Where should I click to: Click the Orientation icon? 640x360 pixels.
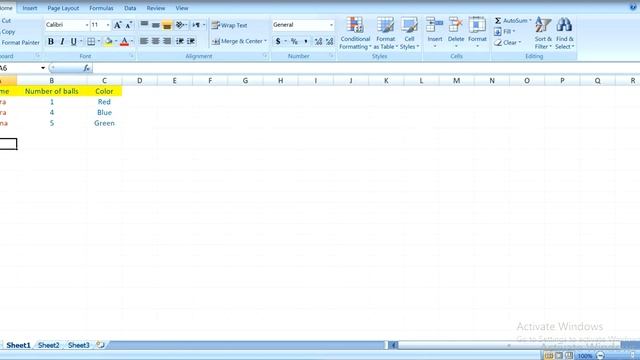pos(180,25)
